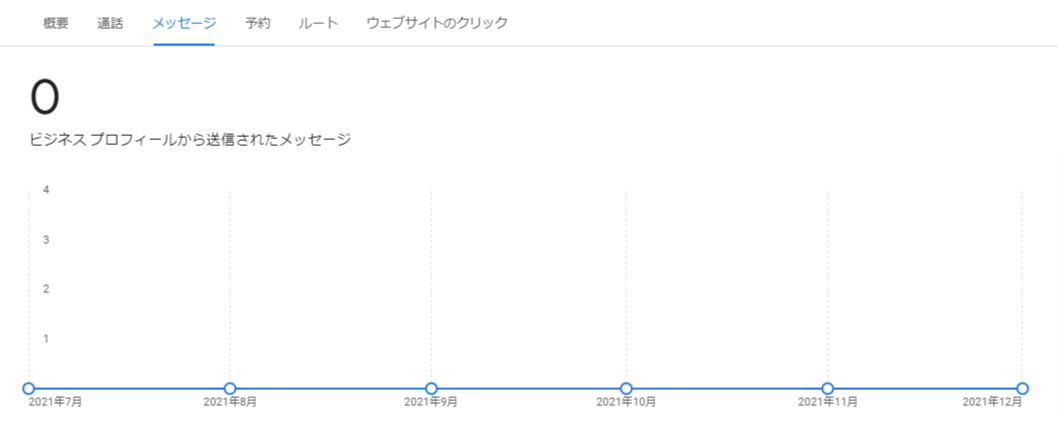Select the 2021年10月 data point circle
The height and width of the screenshot is (426, 1058).
pos(626,388)
